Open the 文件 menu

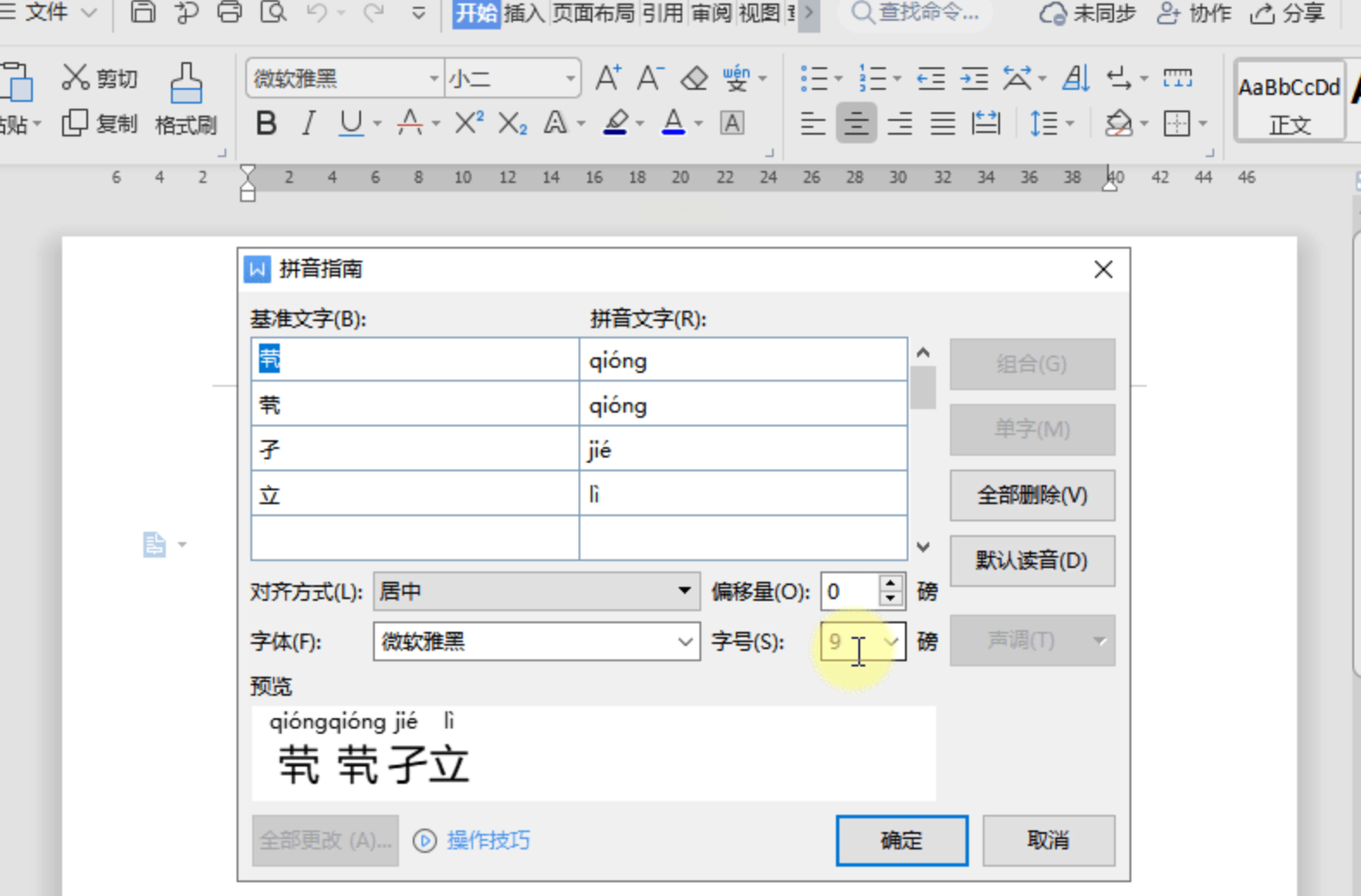(x=47, y=13)
